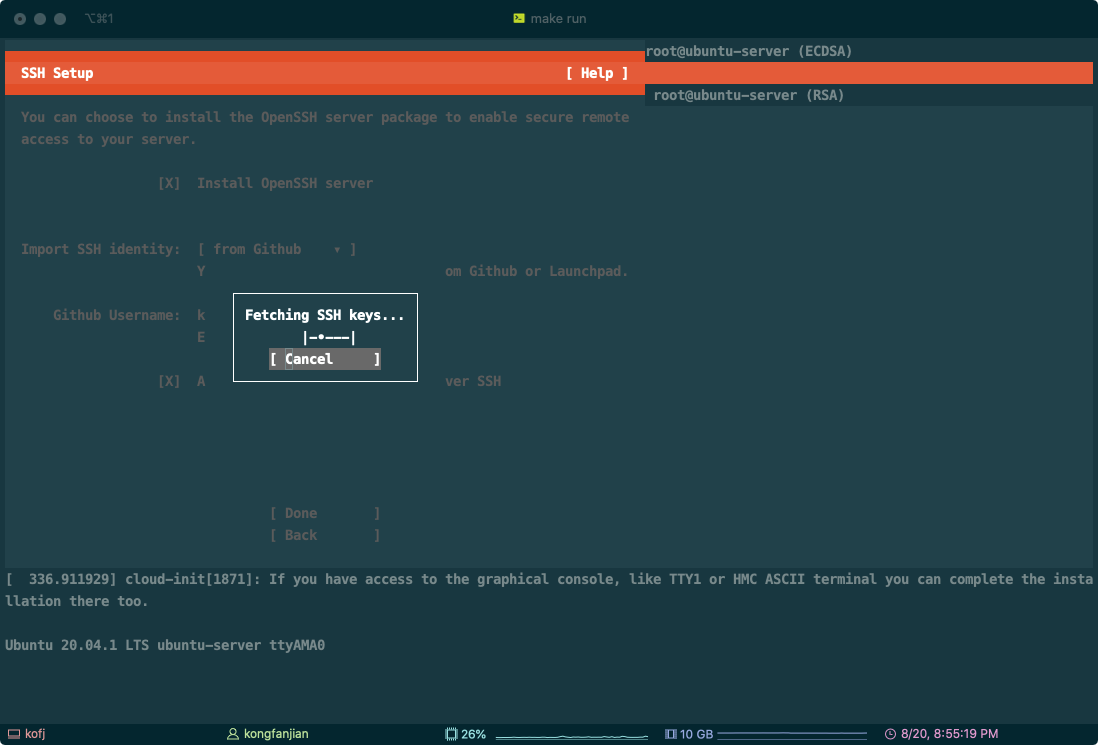This screenshot has width=1098, height=745.
Task: Click the clock icon in status bar
Action: pyautogui.click(x=890, y=734)
